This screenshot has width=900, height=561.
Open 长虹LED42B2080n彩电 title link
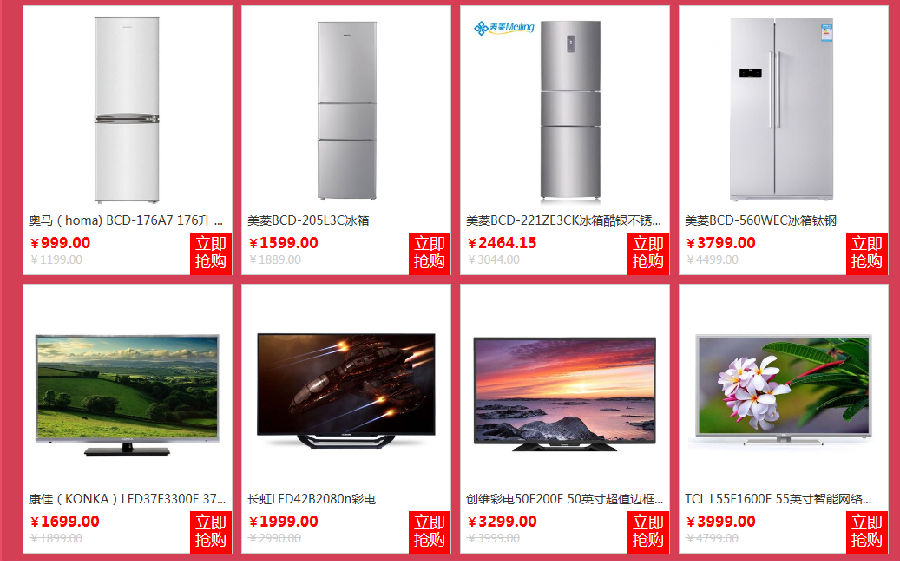[x=312, y=499]
